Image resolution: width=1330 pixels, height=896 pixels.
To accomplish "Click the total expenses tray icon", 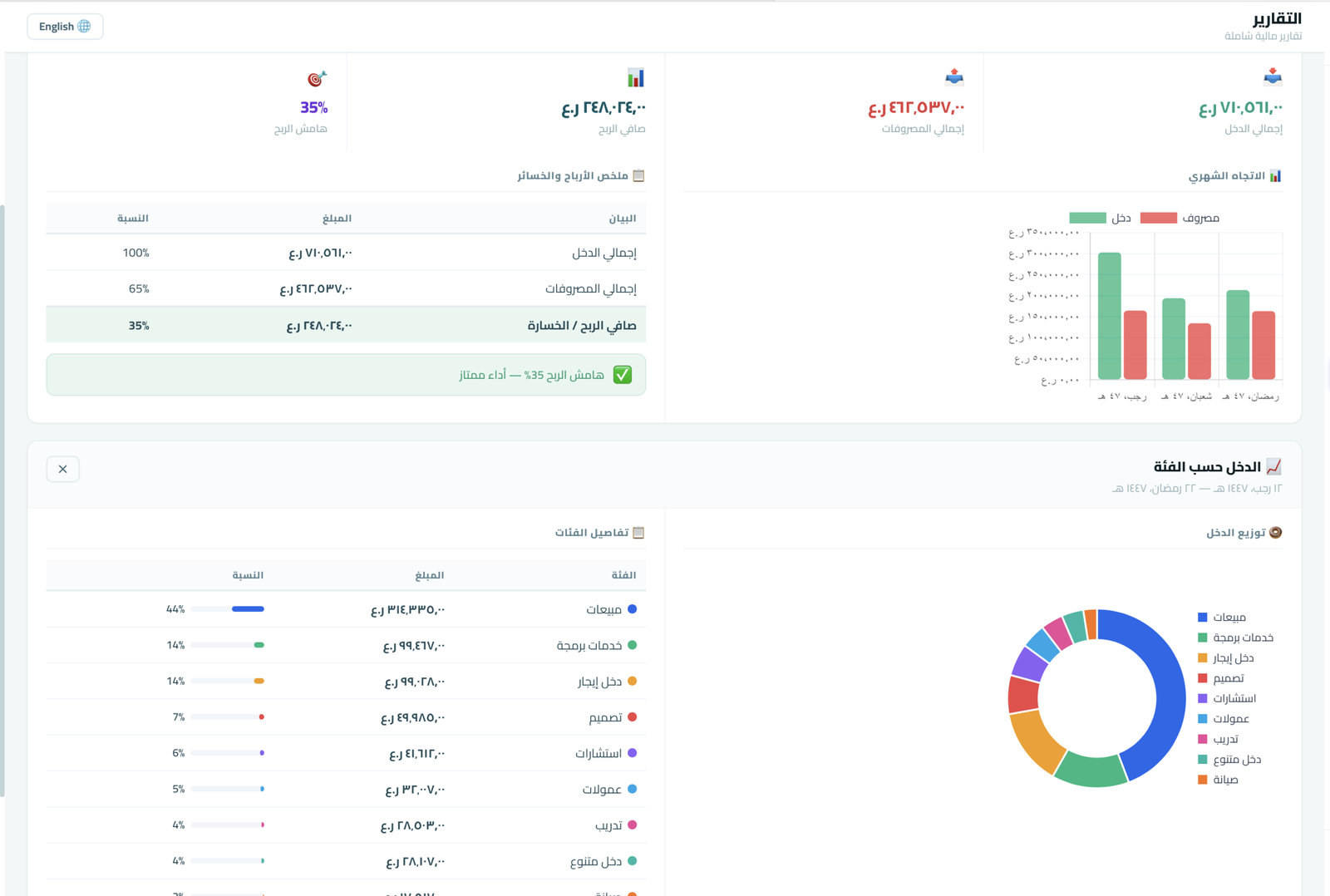I will [953, 77].
